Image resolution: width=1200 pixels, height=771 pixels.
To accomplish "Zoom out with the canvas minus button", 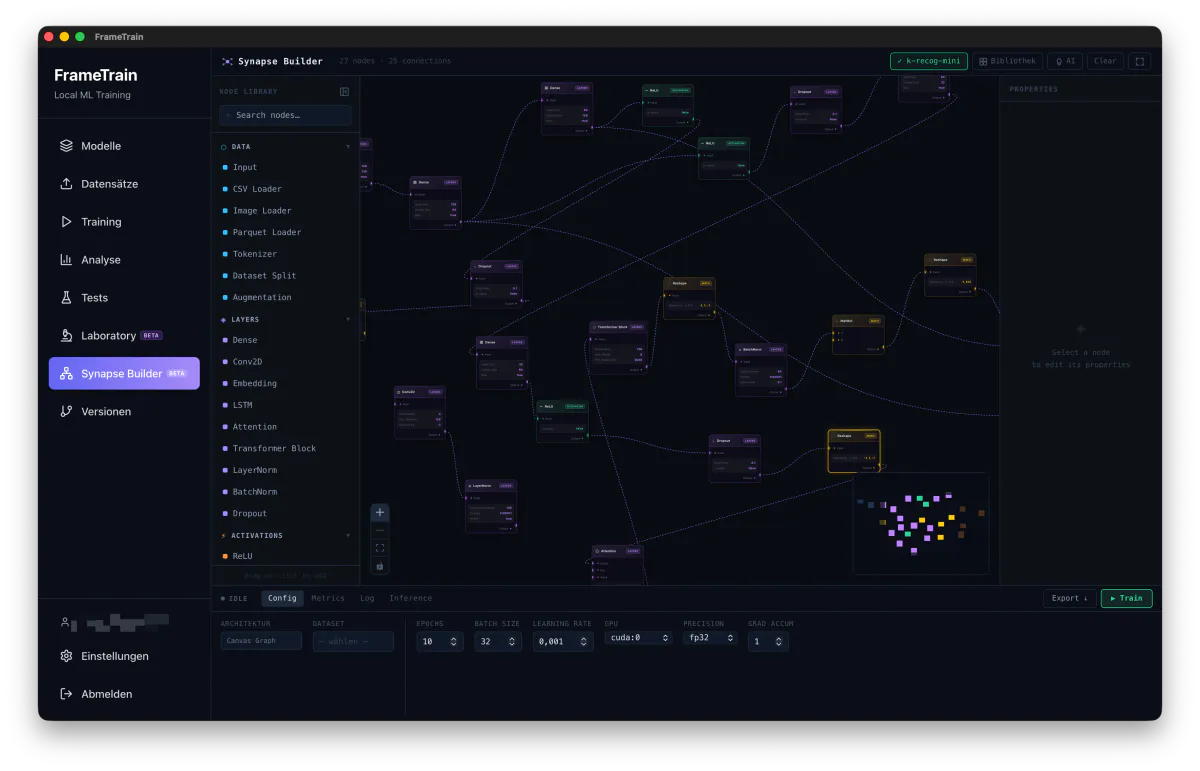I will click(x=380, y=530).
